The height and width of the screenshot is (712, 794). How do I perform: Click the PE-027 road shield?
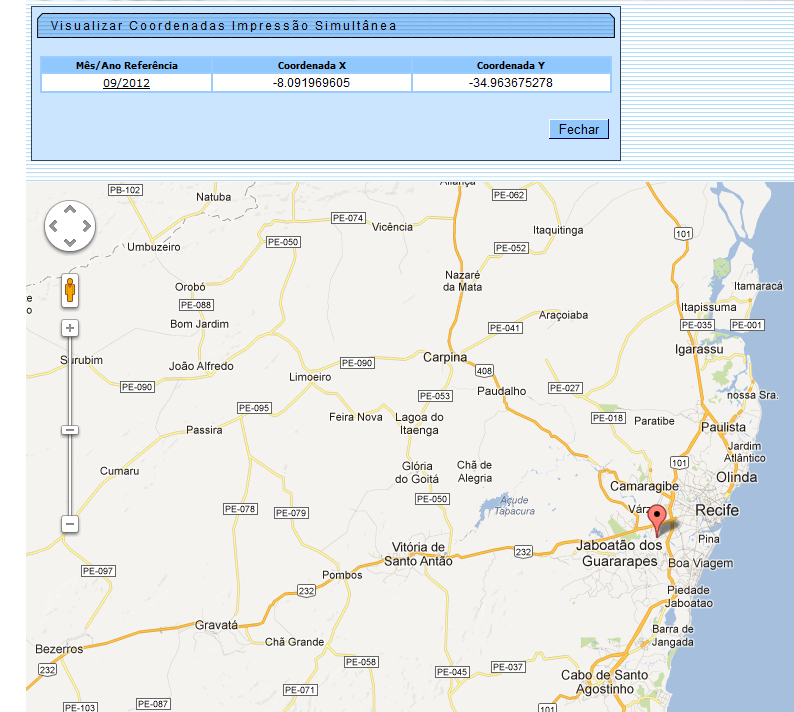click(x=565, y=388)
